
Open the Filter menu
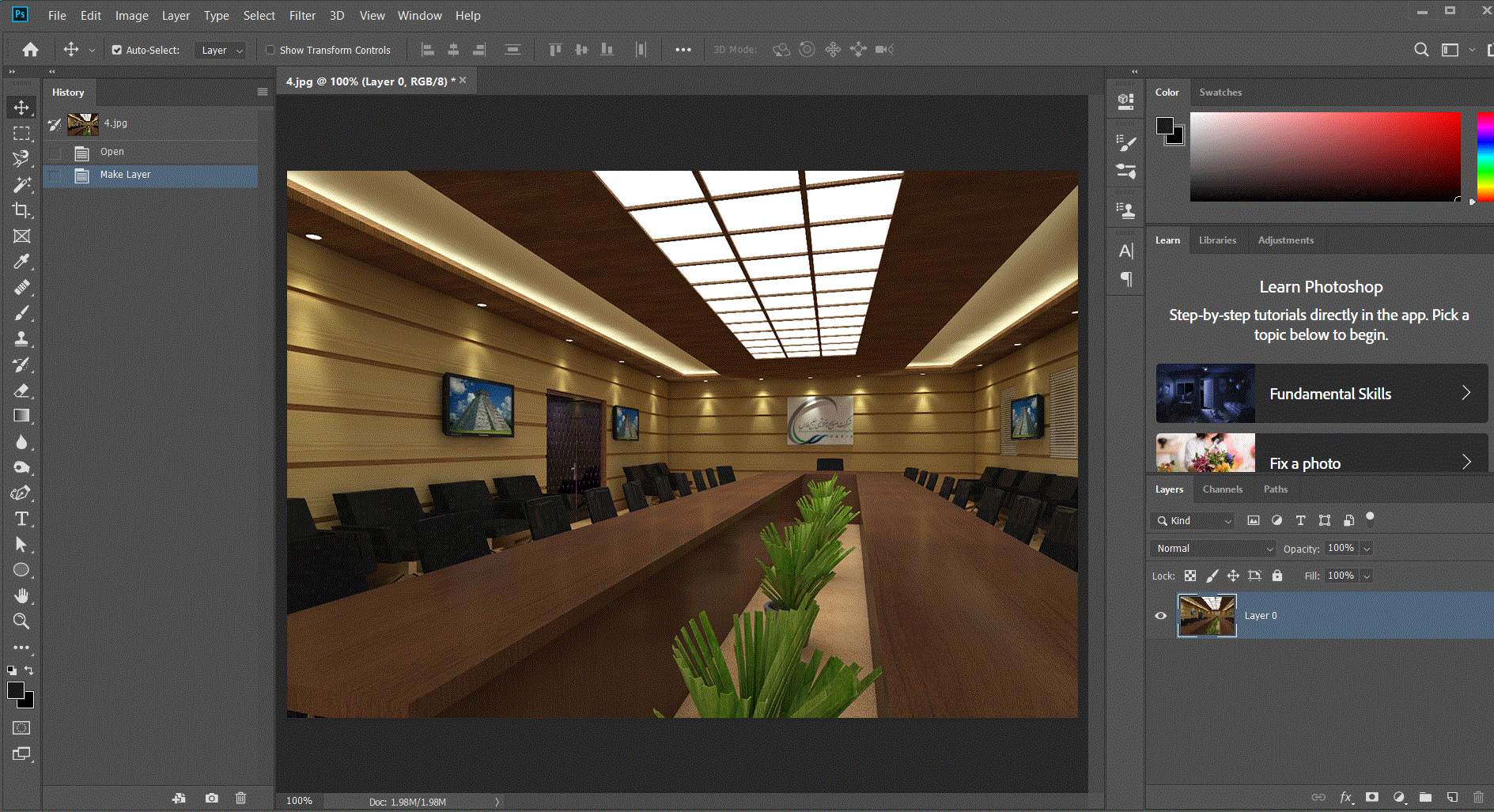click(302, 16)
